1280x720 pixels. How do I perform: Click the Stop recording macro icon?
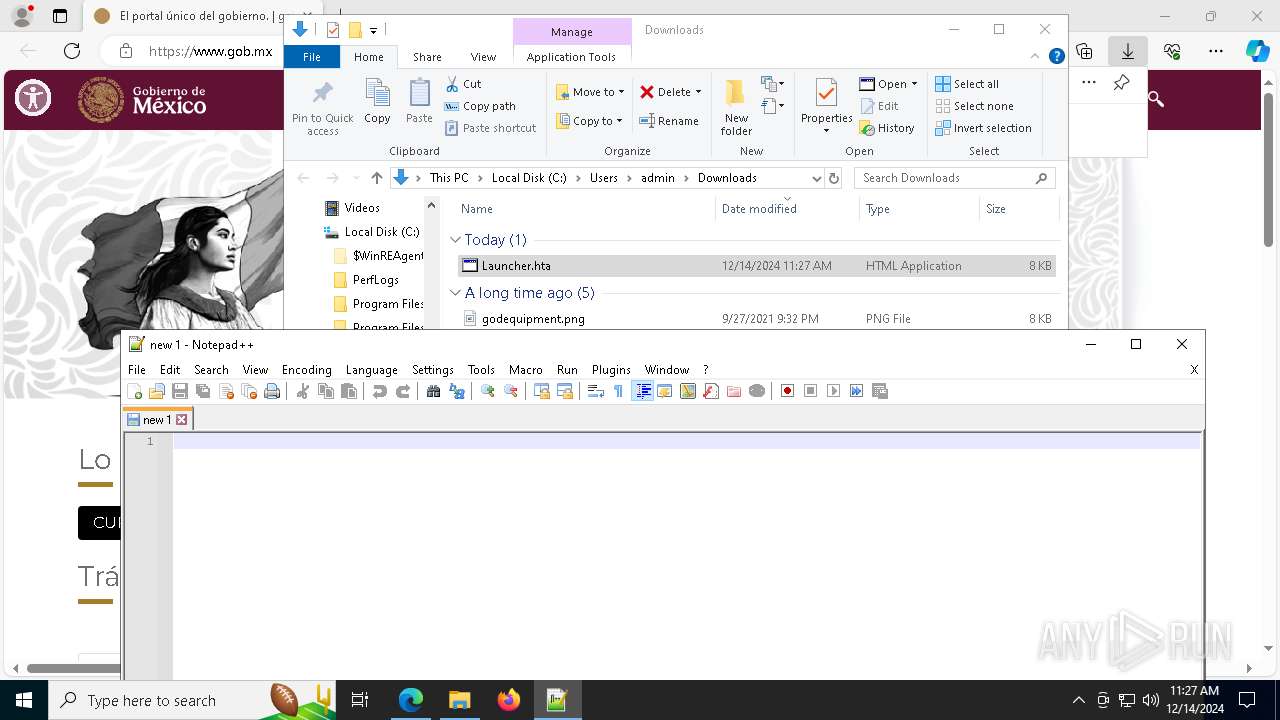[x=811, y=391]
